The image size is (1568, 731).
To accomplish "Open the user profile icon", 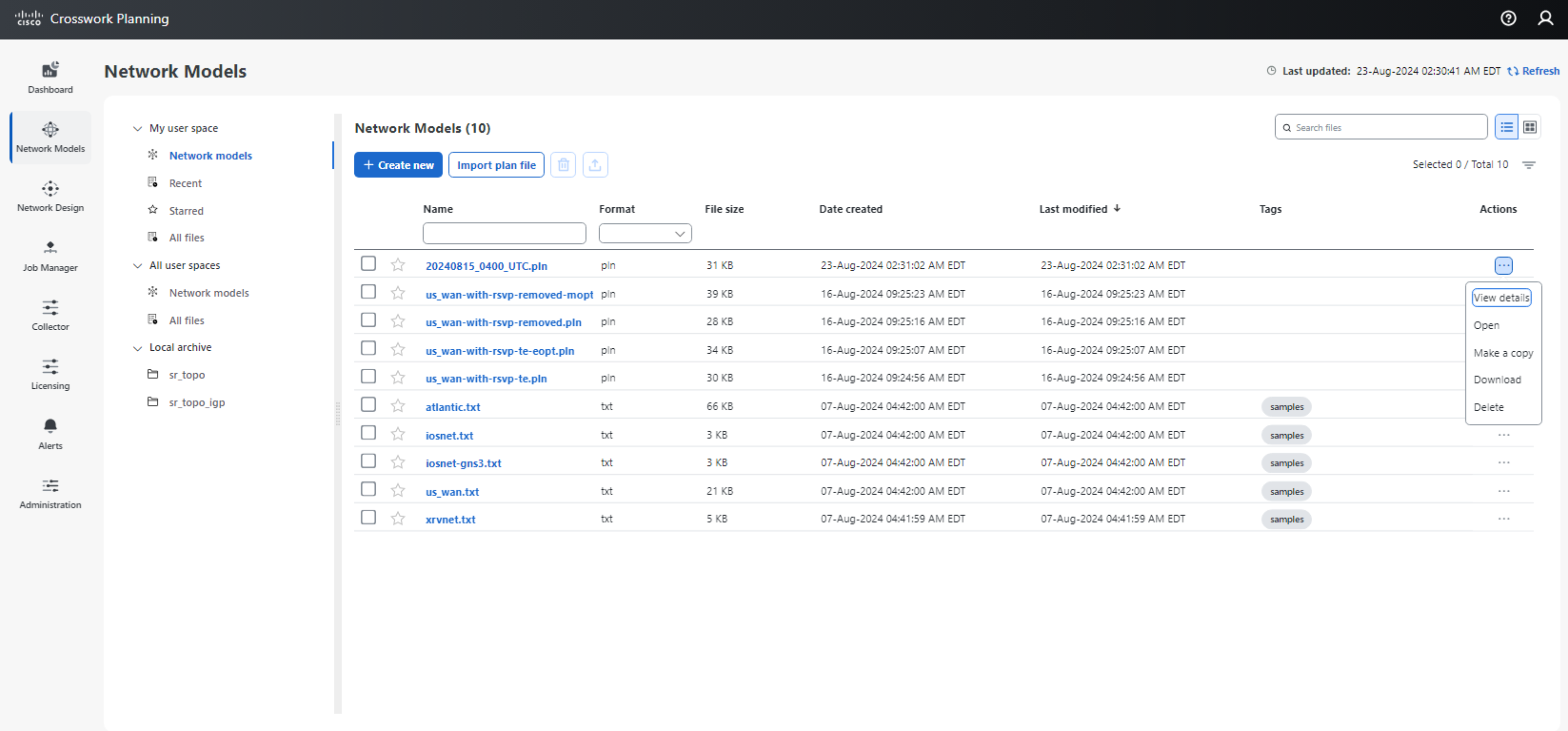I will (1545, 18).
